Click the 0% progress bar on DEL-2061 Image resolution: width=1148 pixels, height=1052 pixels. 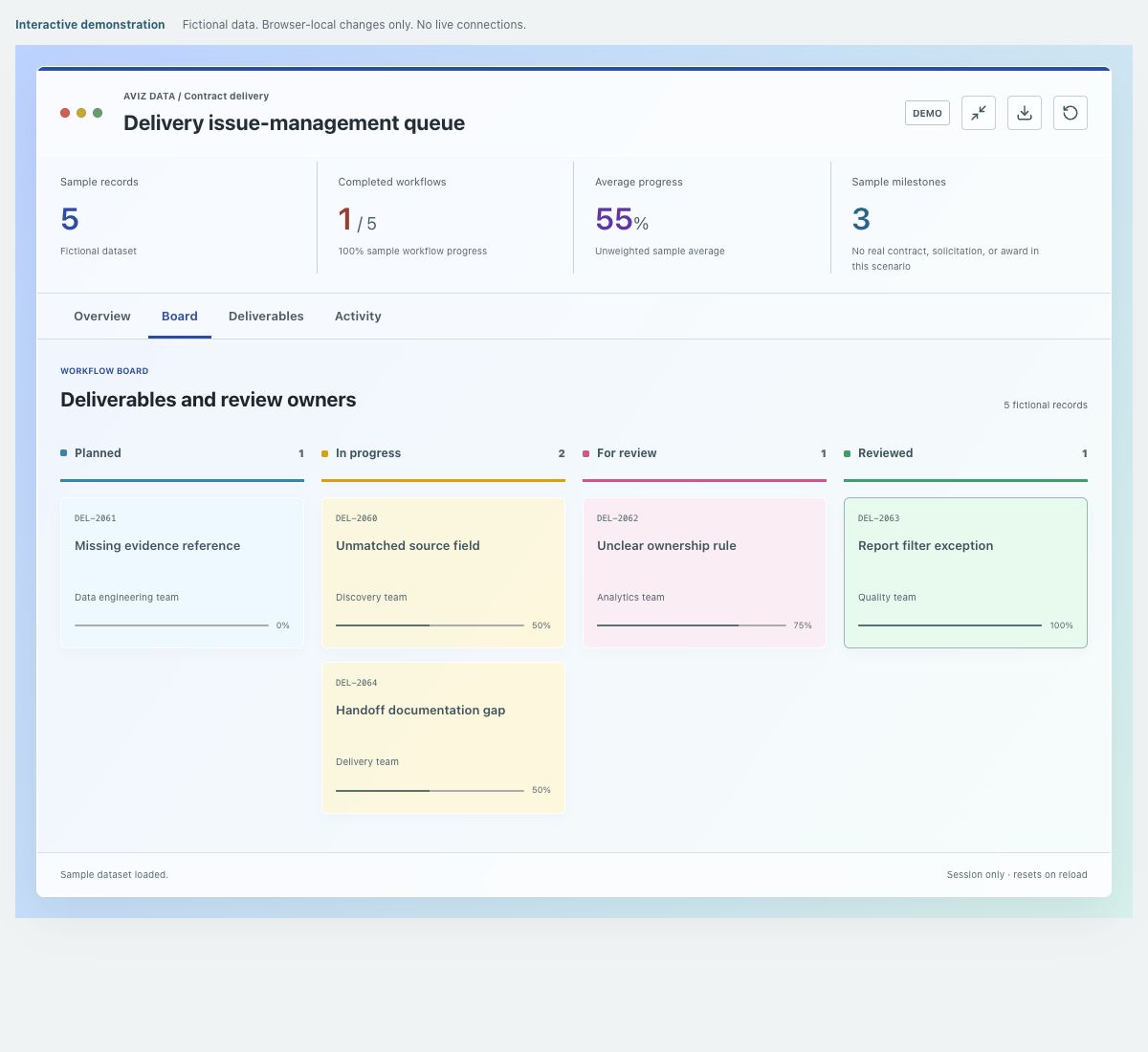point(172,625)
